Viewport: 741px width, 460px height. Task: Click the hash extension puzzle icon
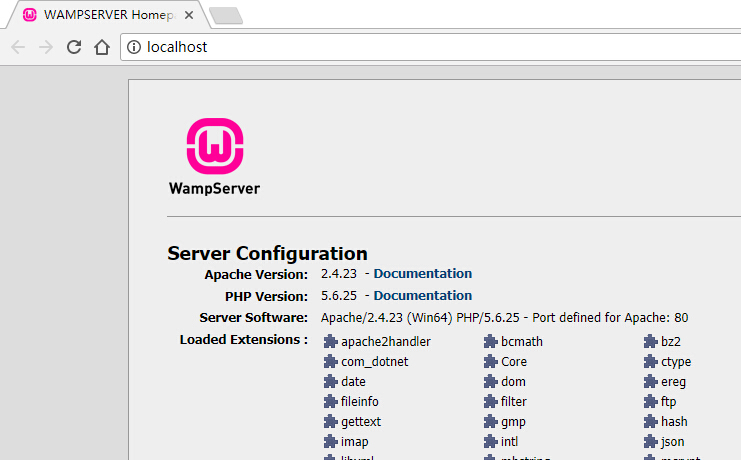click(x=650, y=421)
